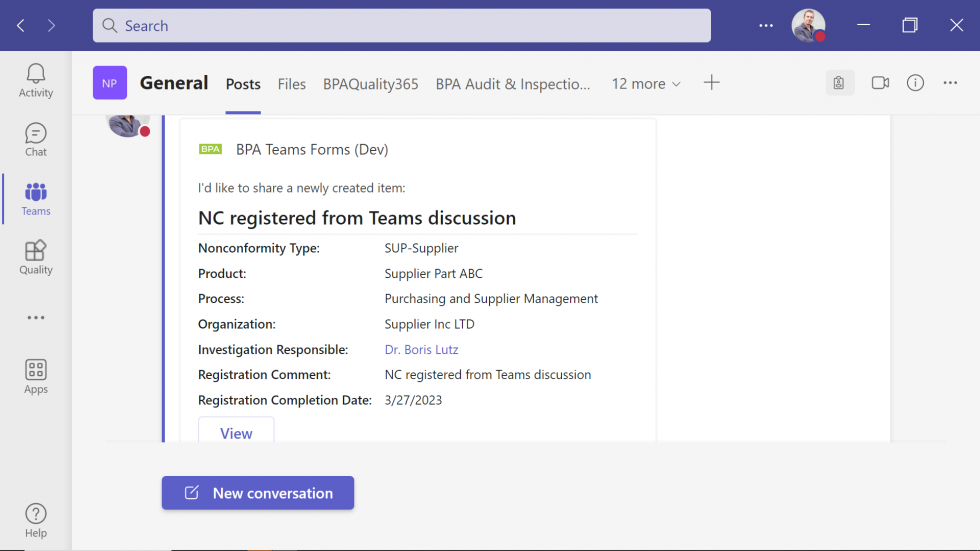Switch to the Files tab
This screenshot has width=980, height=551.
coord(292,84)
